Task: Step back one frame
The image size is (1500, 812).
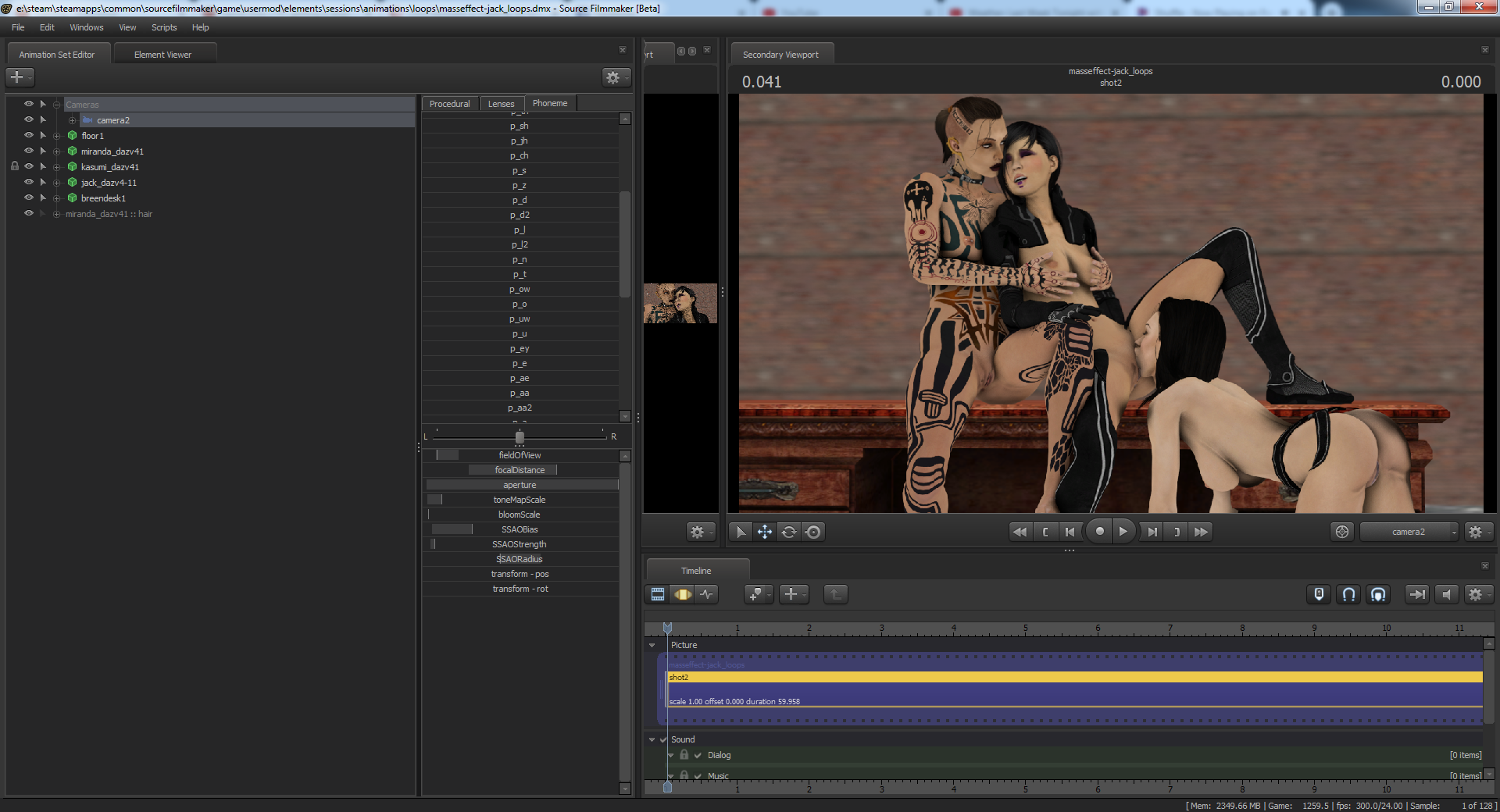Action: coord(1070,532)
